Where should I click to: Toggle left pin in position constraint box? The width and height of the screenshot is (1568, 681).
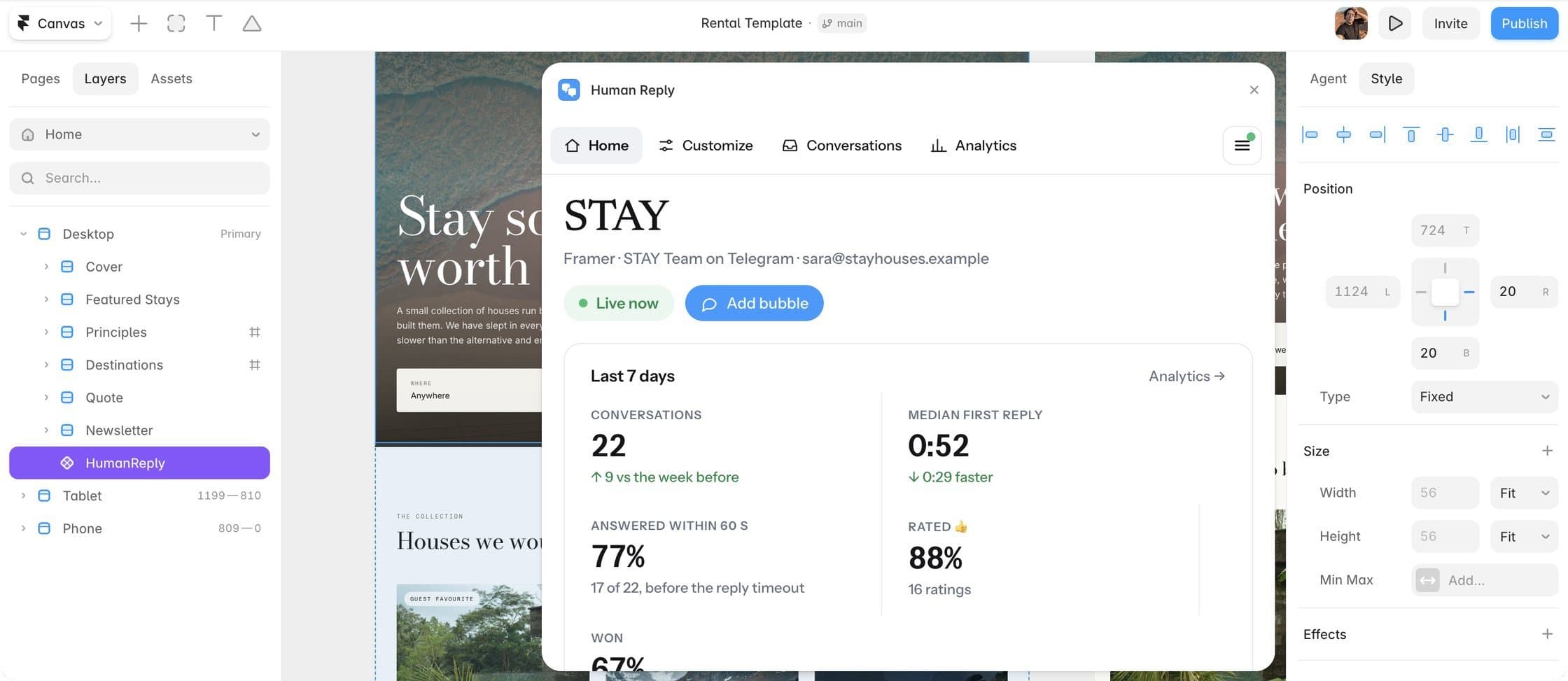point(1421,292)
